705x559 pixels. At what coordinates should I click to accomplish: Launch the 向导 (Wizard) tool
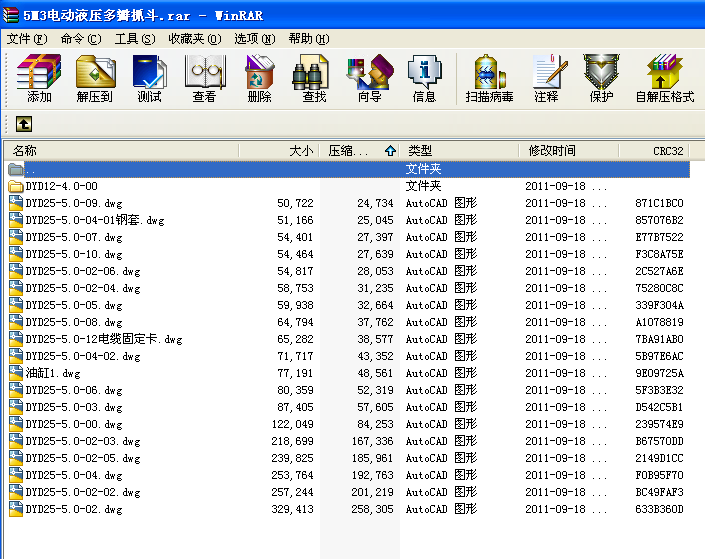[370, 77]
